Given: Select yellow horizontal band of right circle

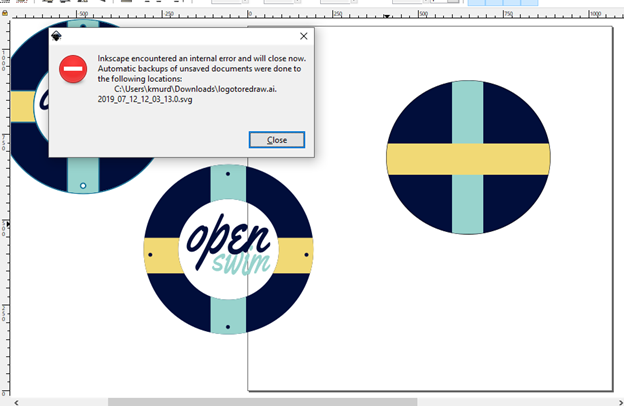Looking at the screenshot, I should [x=420, y=158].
